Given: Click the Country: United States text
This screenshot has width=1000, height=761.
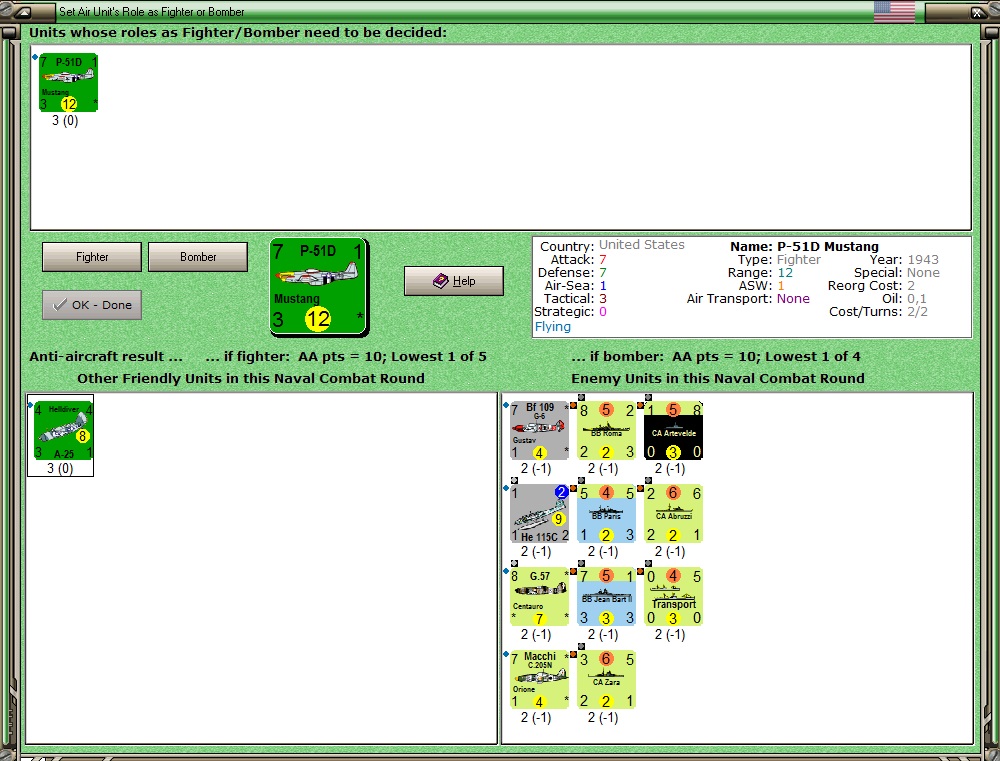Looking at the screenshot, I should [612, 246].
